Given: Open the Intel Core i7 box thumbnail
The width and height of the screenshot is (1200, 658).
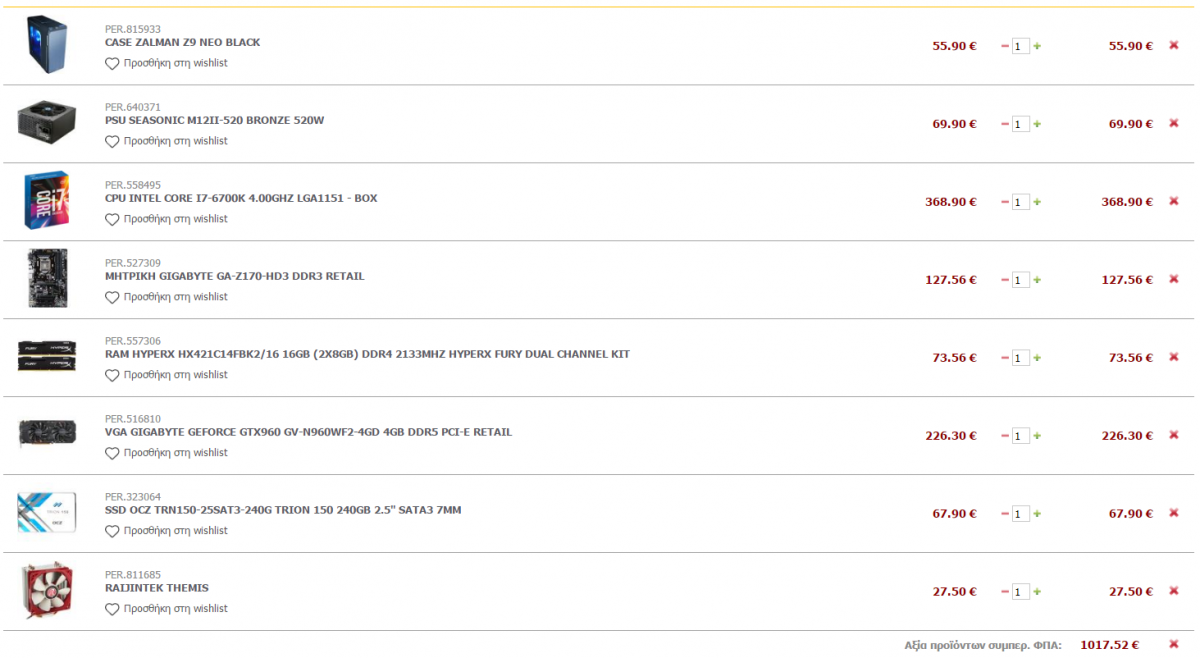Looking at the screenshot, I should point(46,201).
